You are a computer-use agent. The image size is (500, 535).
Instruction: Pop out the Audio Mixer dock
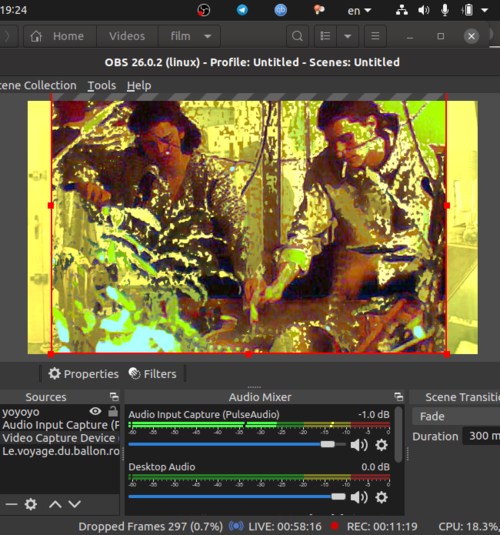tap(399, 396)
